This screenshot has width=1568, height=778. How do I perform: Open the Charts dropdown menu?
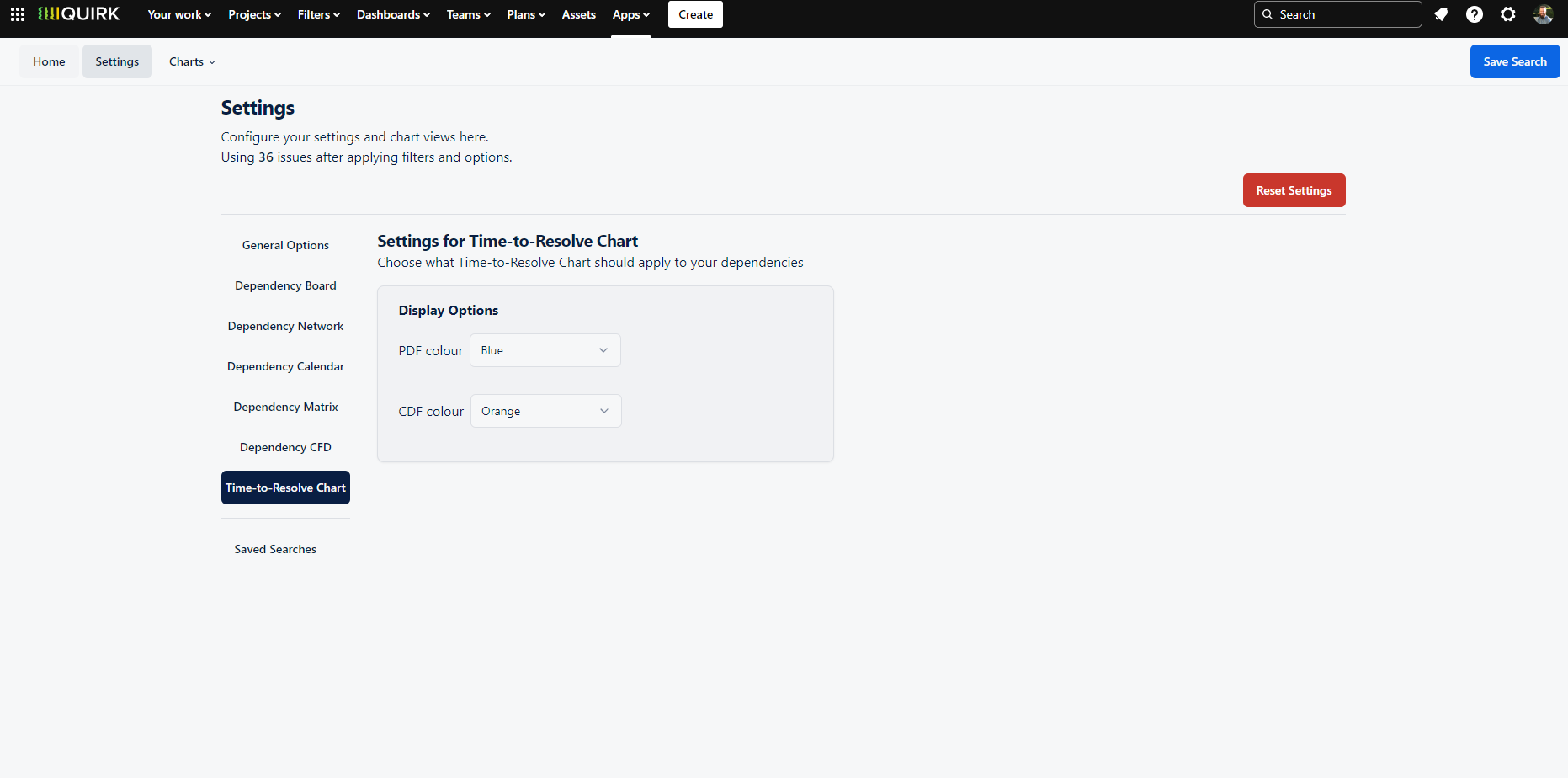pyautogui.click(x=192, y=61)
